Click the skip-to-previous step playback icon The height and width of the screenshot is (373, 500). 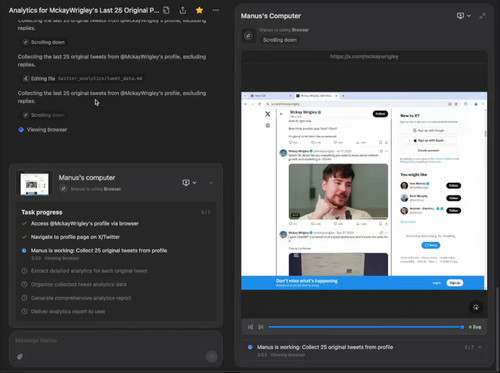[250, 327]
